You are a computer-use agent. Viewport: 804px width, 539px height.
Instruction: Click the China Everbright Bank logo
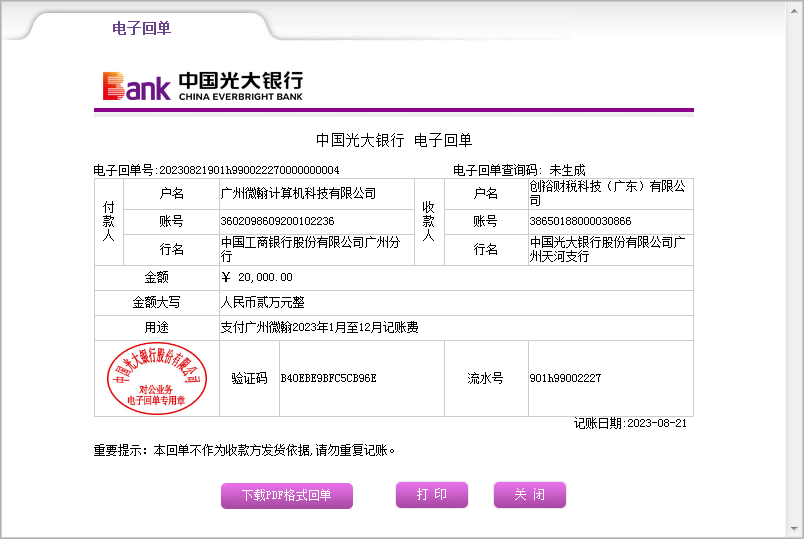[203, 86]
